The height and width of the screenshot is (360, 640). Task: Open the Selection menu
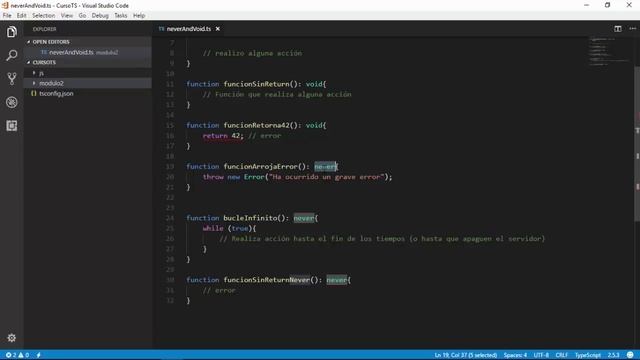(43, 16)
